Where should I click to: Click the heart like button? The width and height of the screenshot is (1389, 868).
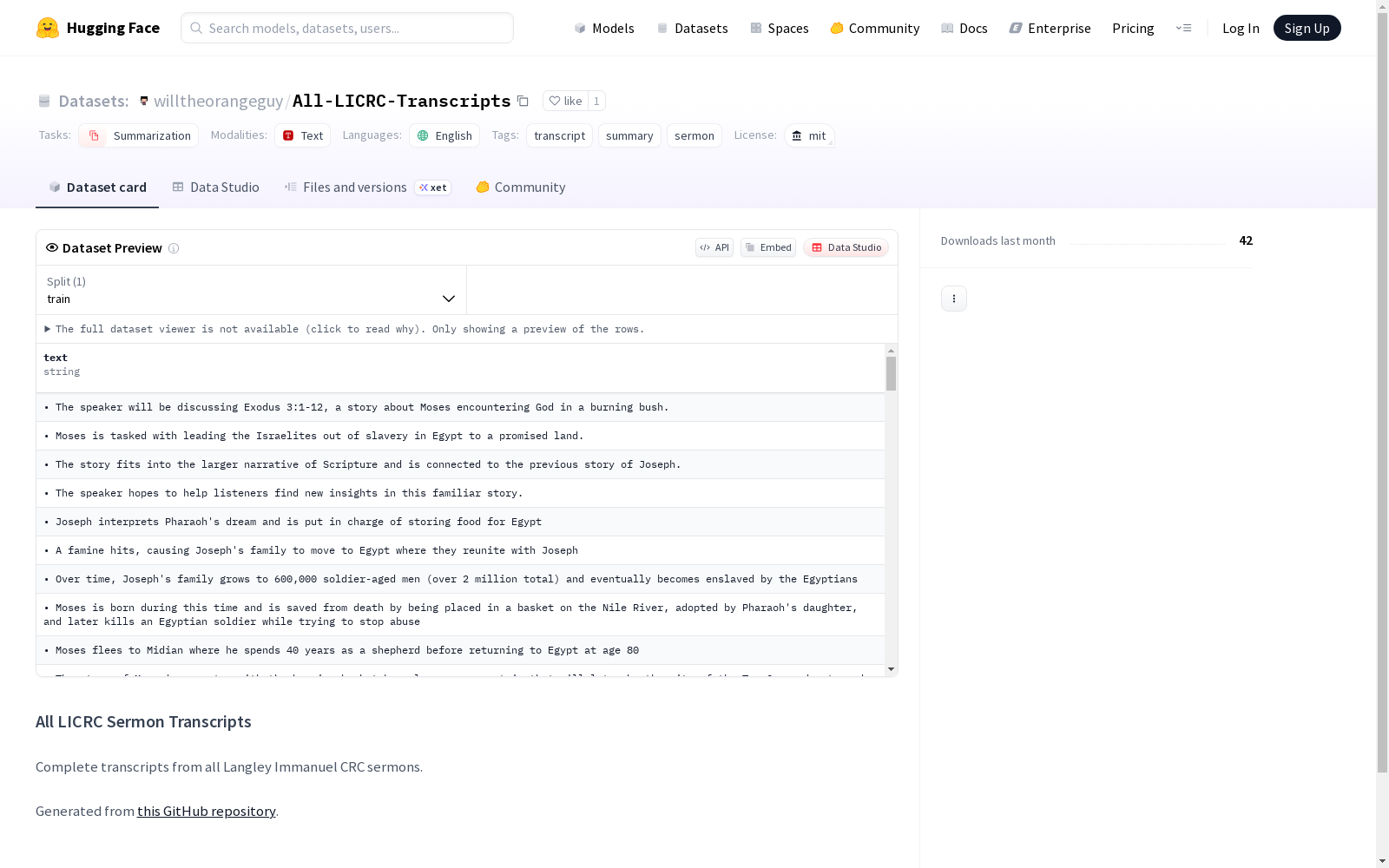point(565,101)
